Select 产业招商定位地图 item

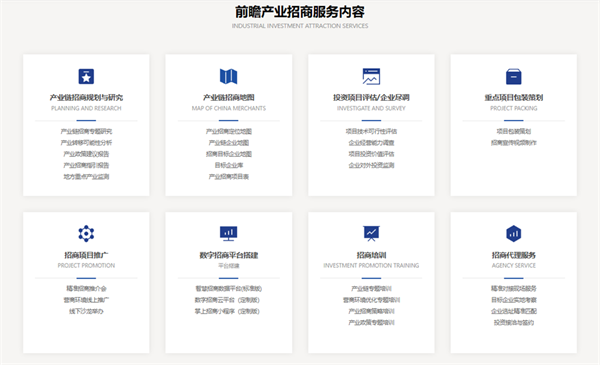tap(228, 132)
